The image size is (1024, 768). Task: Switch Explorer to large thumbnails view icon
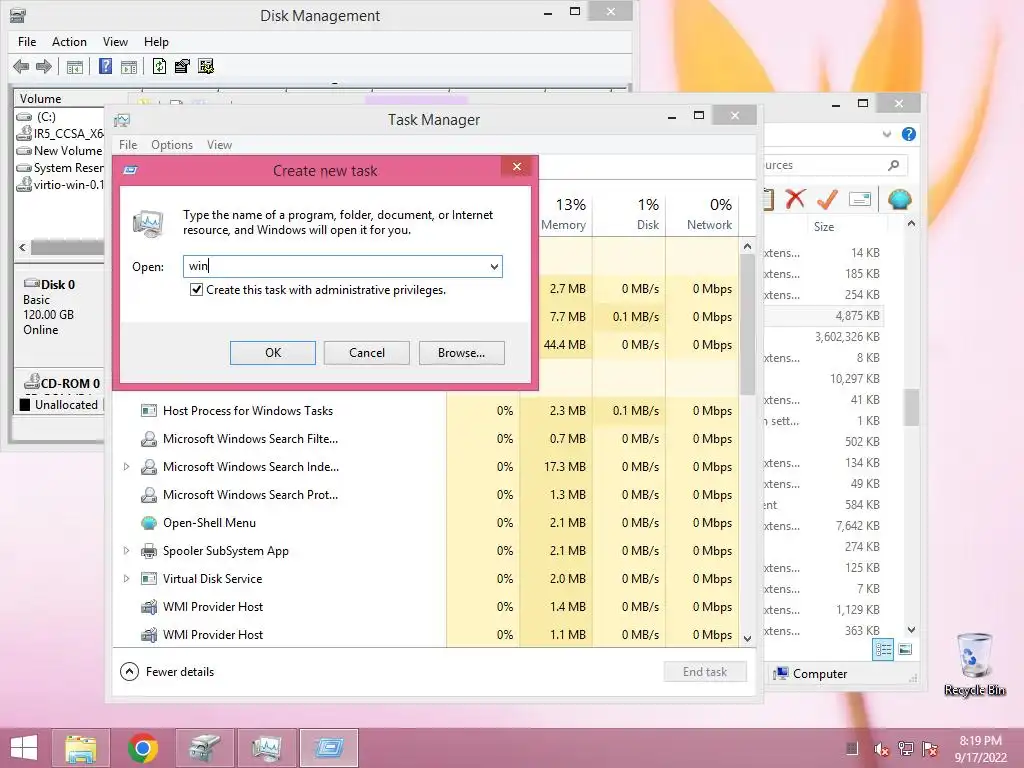point(905,649)
